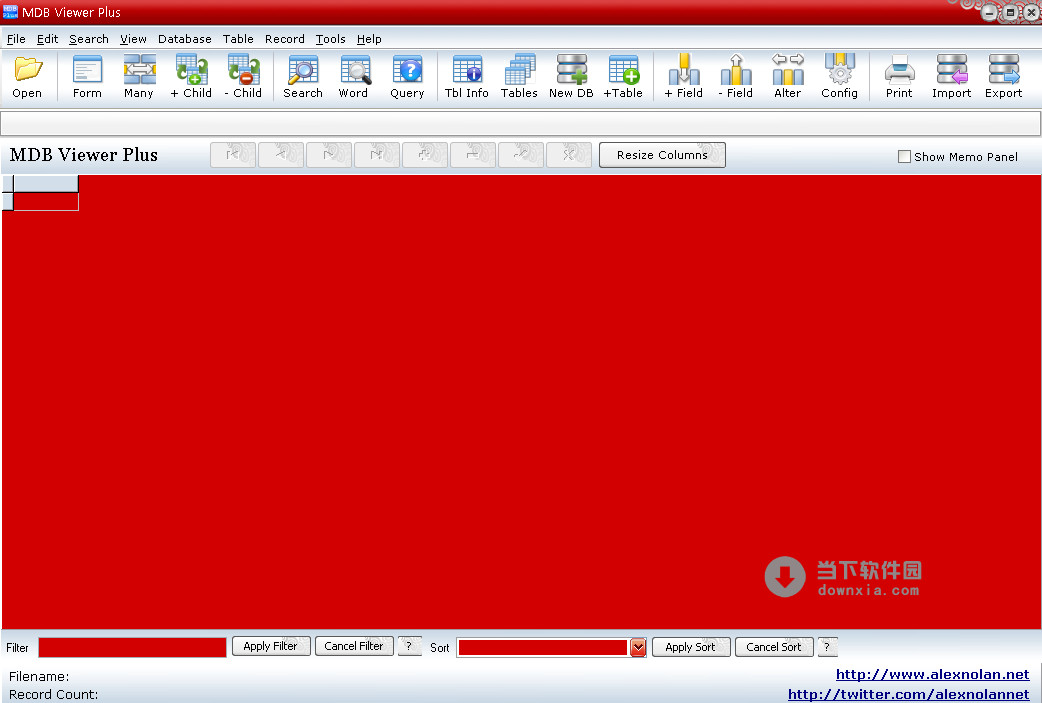The image size is (1042, 703).
Task: Create a new database with New DB
Action: pyautogui.click(x=572, y=77)
